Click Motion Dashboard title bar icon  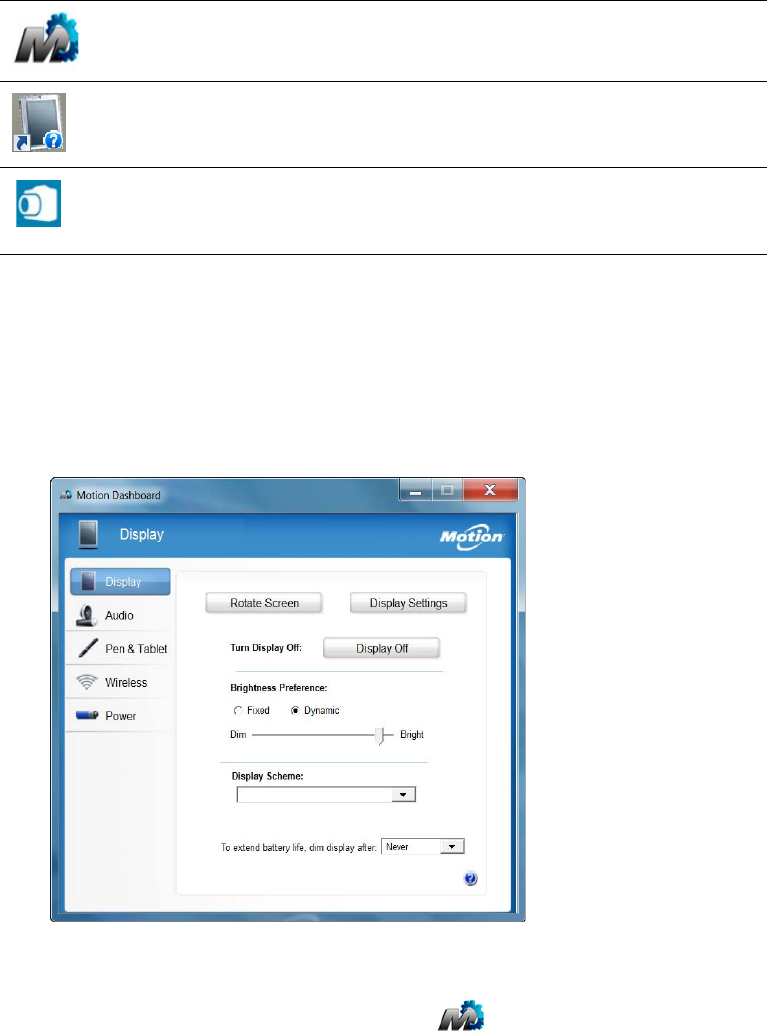[66, 495]
